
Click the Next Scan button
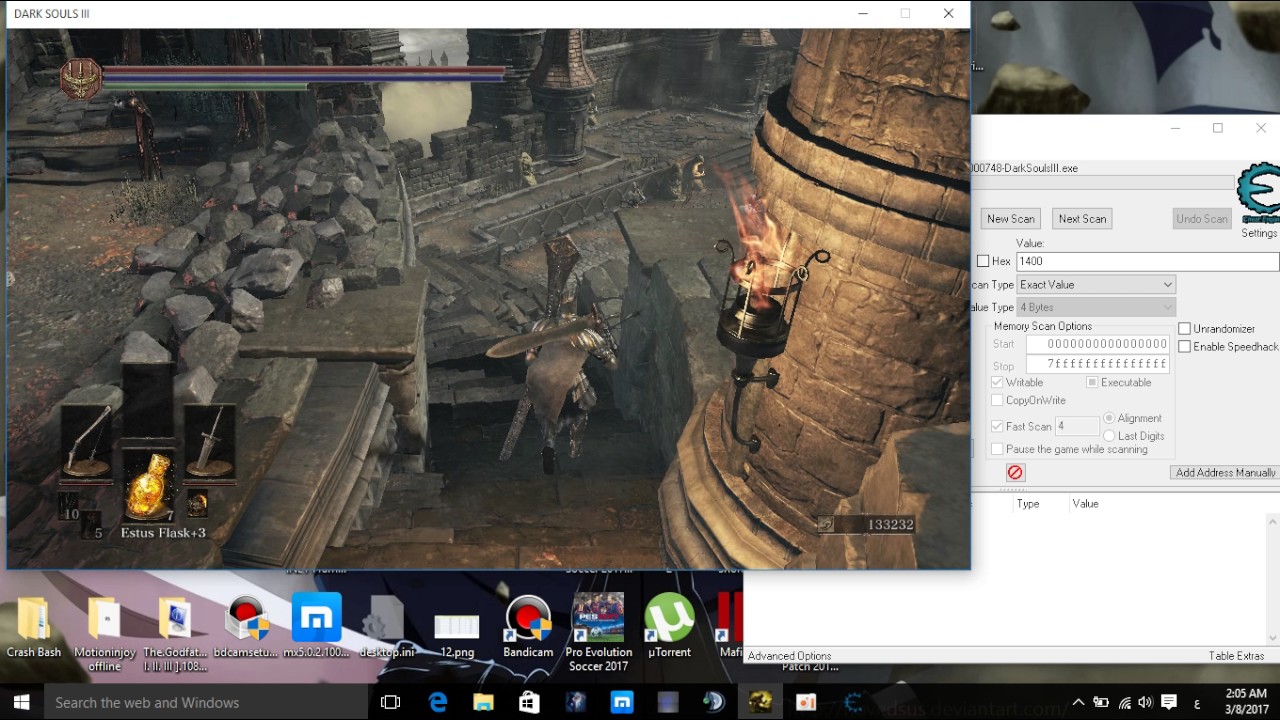pos(1082,219)
